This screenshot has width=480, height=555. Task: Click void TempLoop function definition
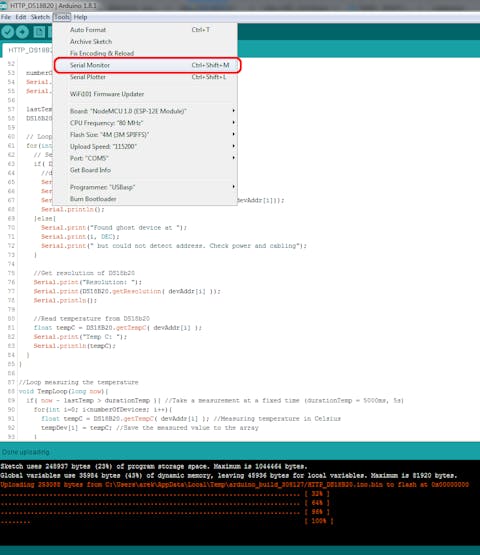63,391
